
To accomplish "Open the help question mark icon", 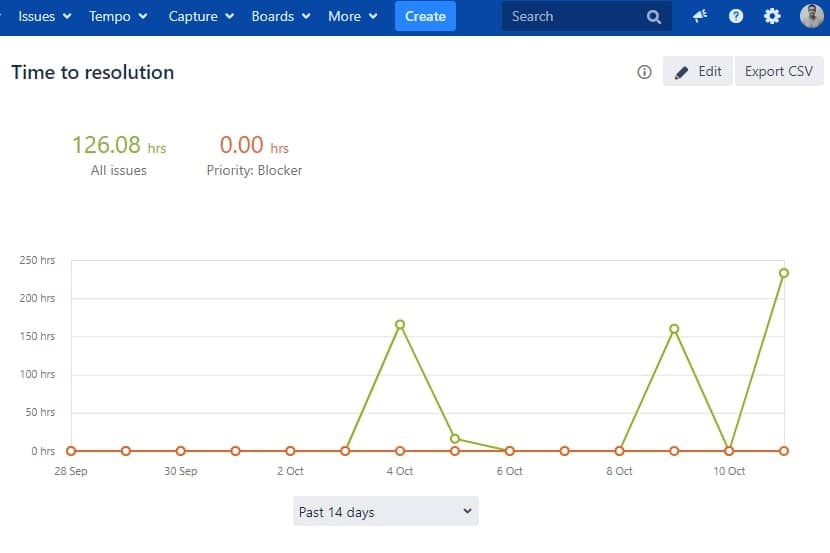I will pos(736,16).
